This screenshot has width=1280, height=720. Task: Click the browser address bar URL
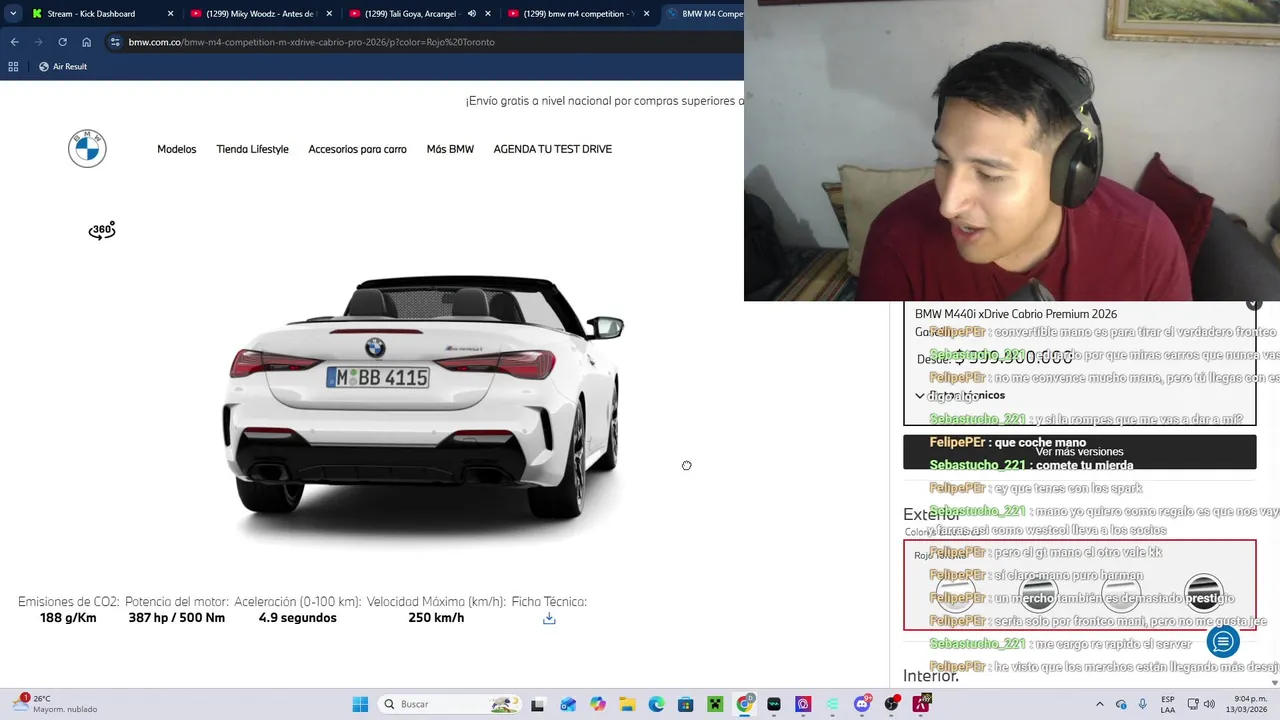coord(311,42)
